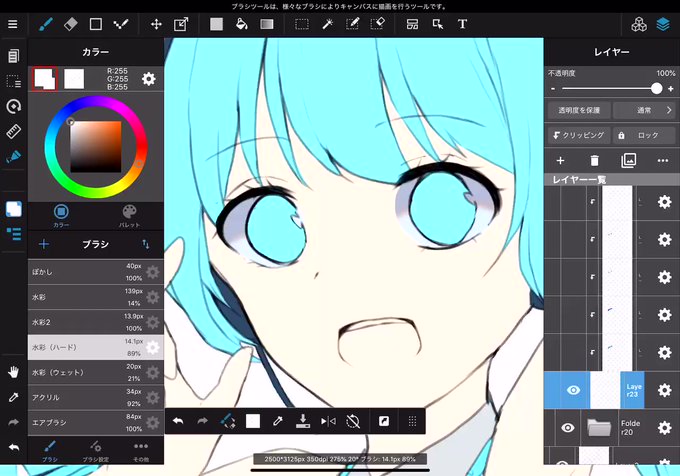
Task: Select the Brush tool in top toolbar
Action: (46, 24)
